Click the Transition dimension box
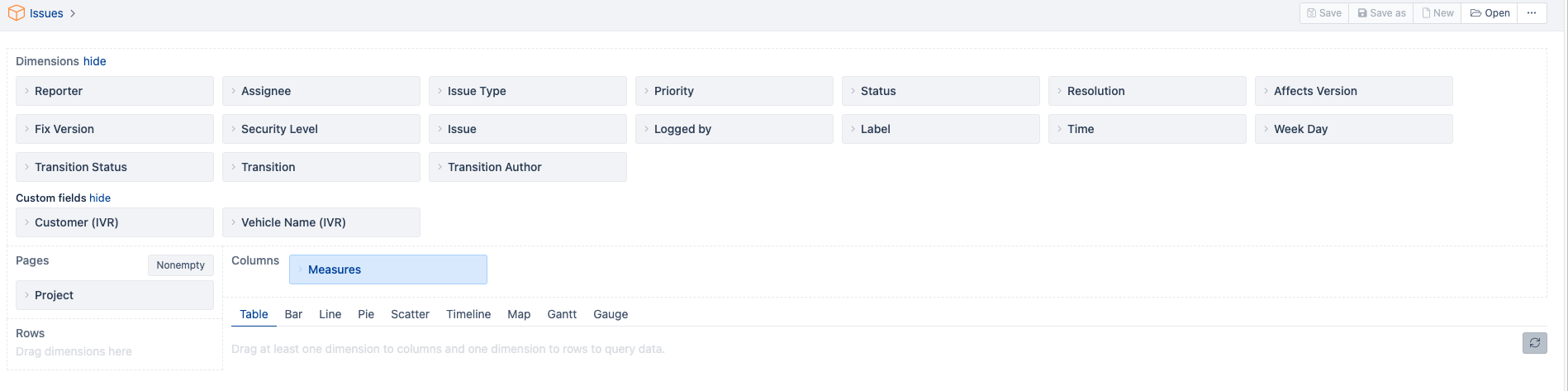The width and height of the screenshot is (1568, 391). click(x=321, y=167)
